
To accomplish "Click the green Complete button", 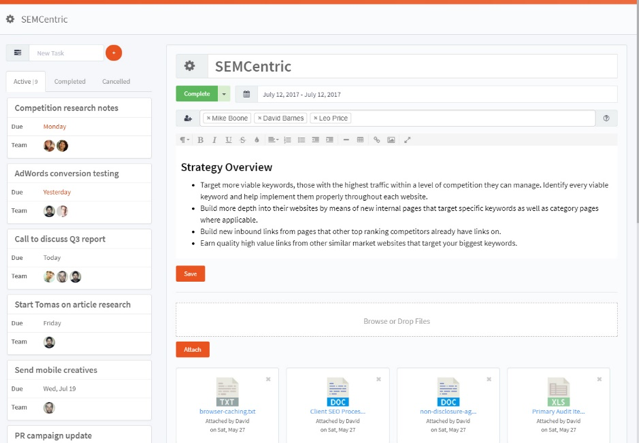I will [197, 94].
